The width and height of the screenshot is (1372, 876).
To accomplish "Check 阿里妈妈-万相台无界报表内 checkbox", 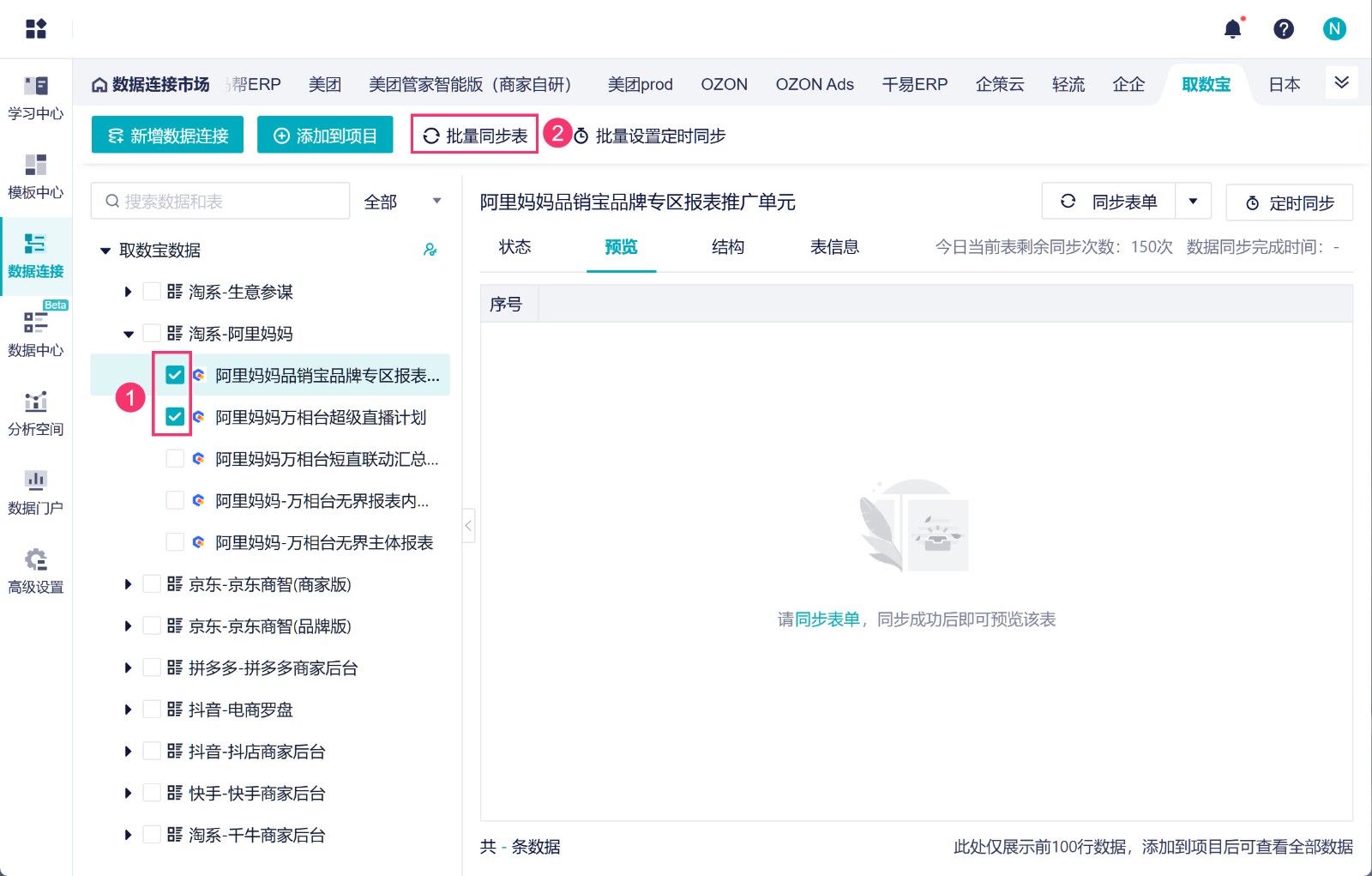I will (x=175, y=500).
